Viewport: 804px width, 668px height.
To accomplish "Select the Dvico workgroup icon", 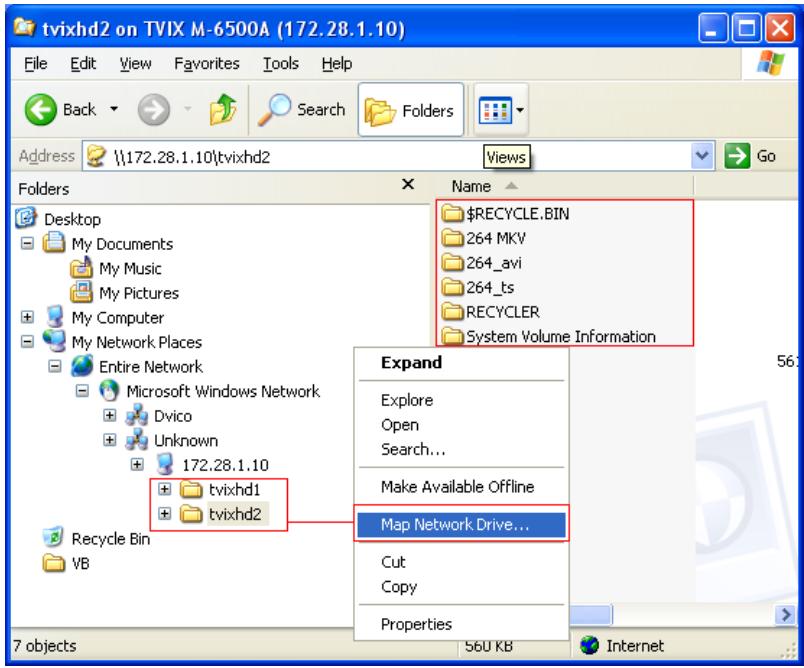I will click(x=137, y=415).
